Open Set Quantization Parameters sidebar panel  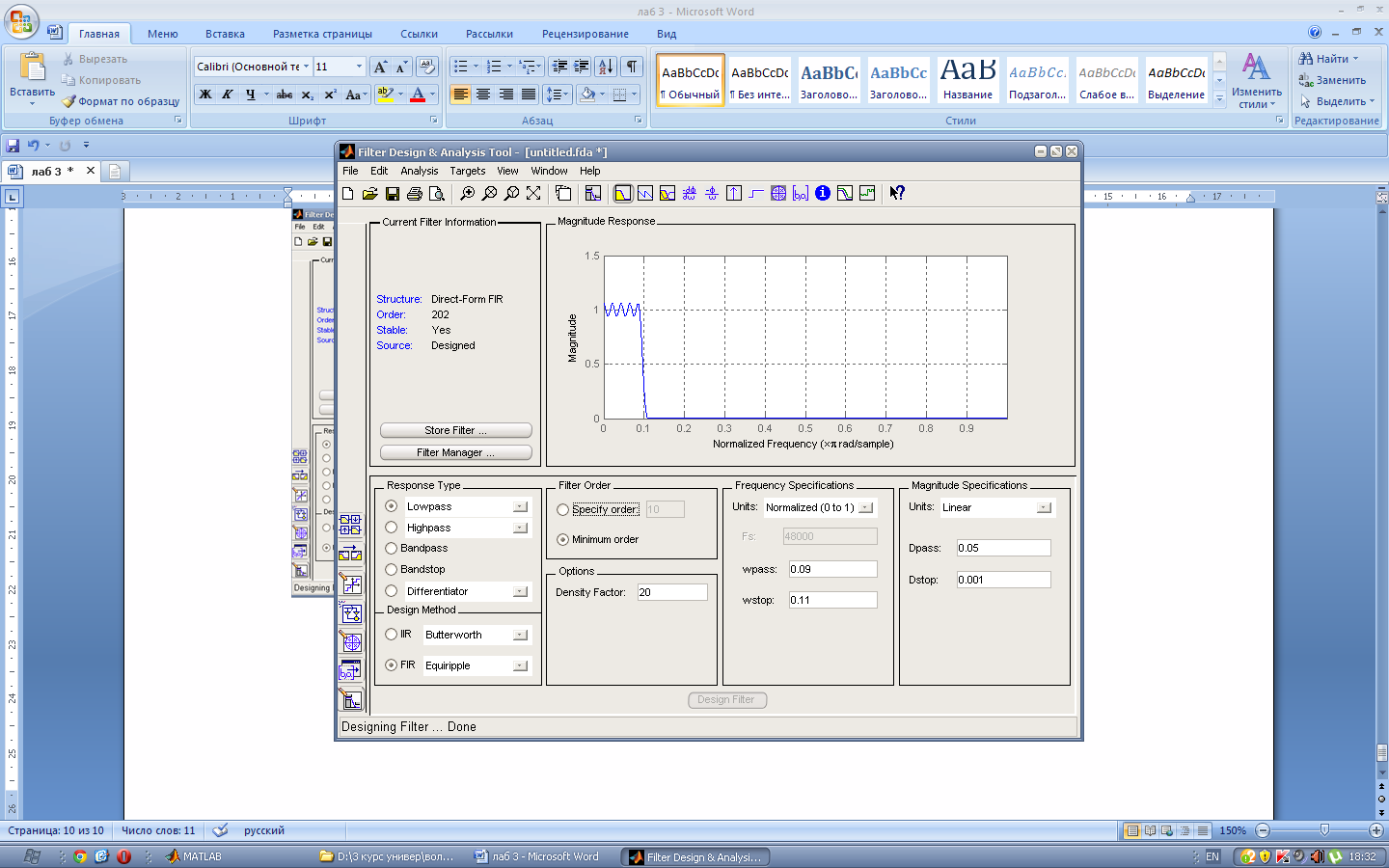[x=350, y=584]
